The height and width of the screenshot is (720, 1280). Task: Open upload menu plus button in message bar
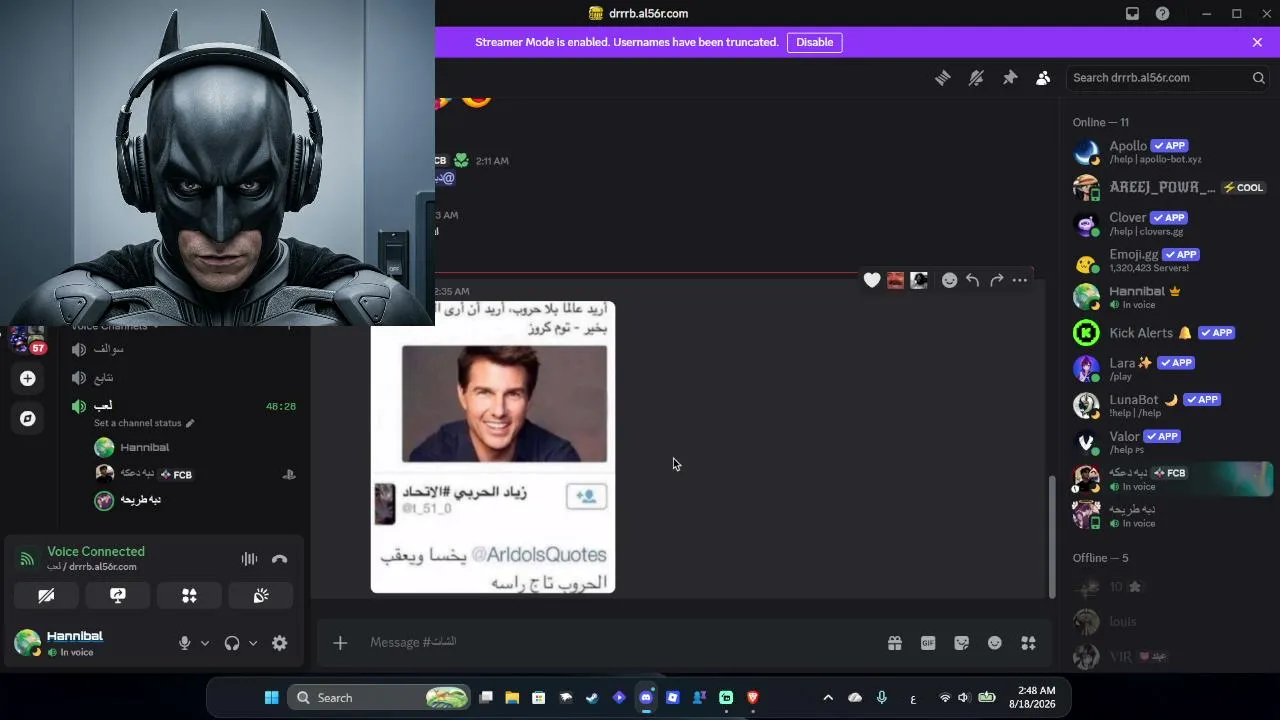[340, 643]
